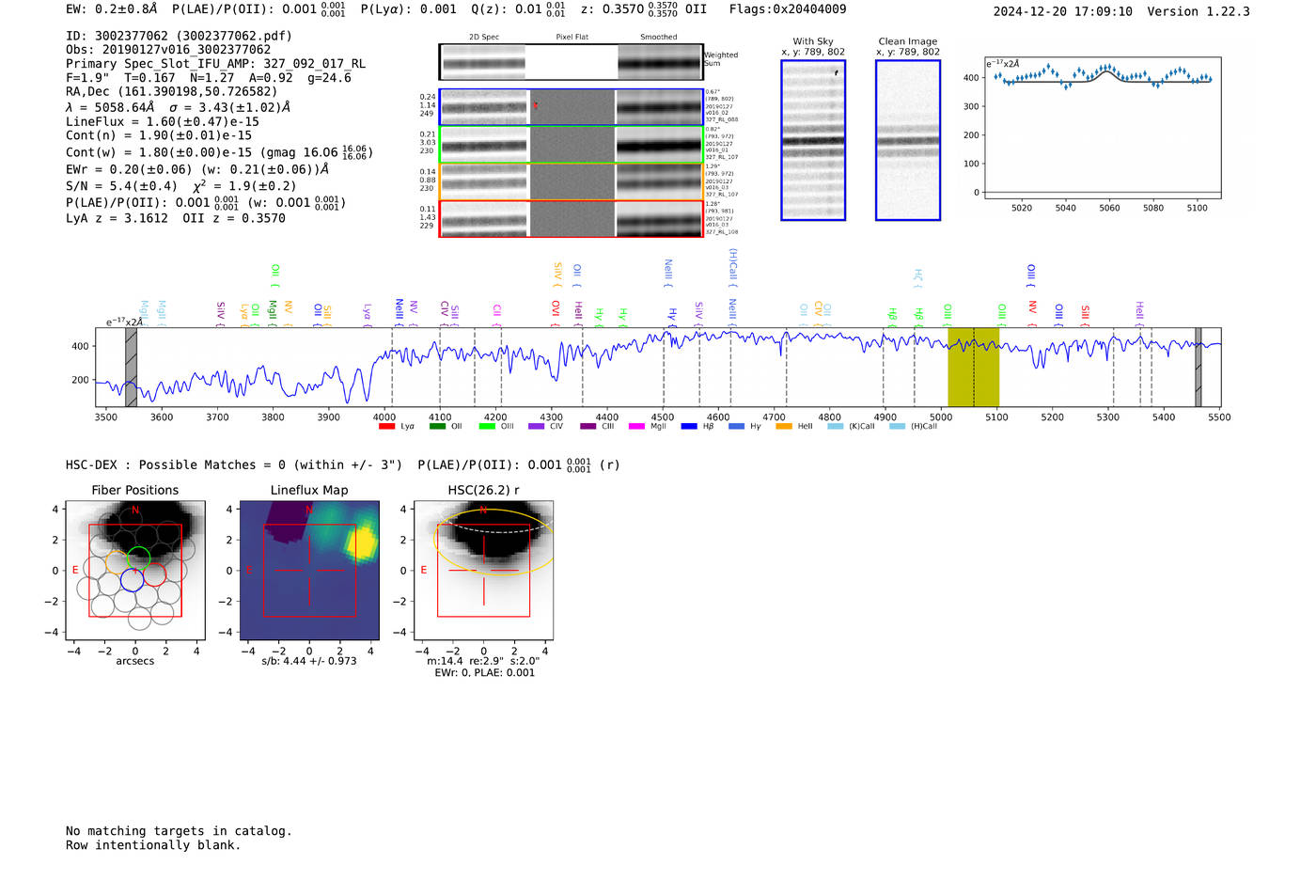
Task: Click the Gaussian line fit plot
Action: [x=1103, y=130]
